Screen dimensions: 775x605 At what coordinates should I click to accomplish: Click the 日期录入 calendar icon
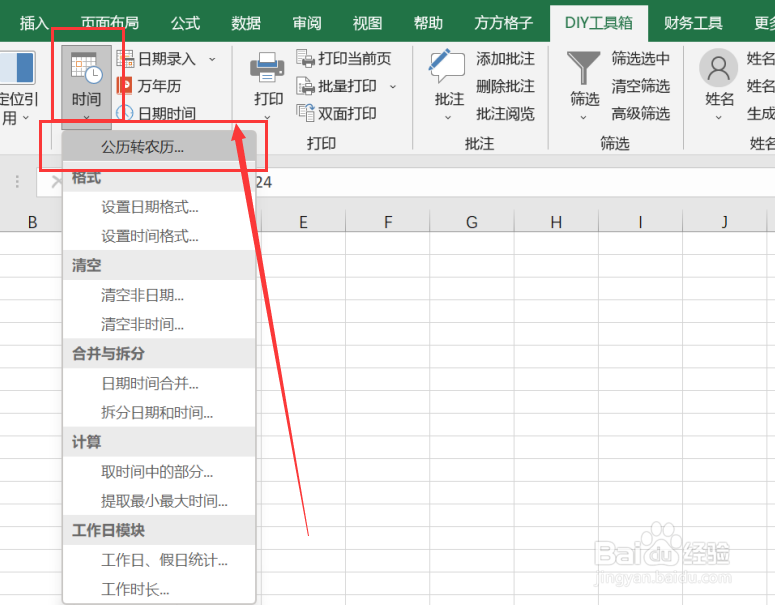(x=126, y=59)
